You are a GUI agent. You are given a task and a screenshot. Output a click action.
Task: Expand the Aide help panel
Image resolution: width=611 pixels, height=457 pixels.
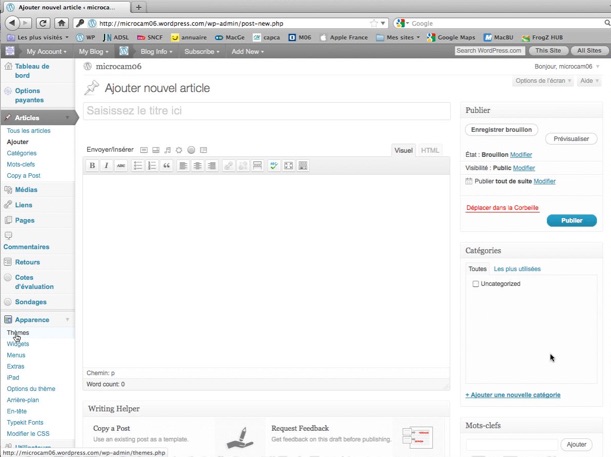[589, 81]
